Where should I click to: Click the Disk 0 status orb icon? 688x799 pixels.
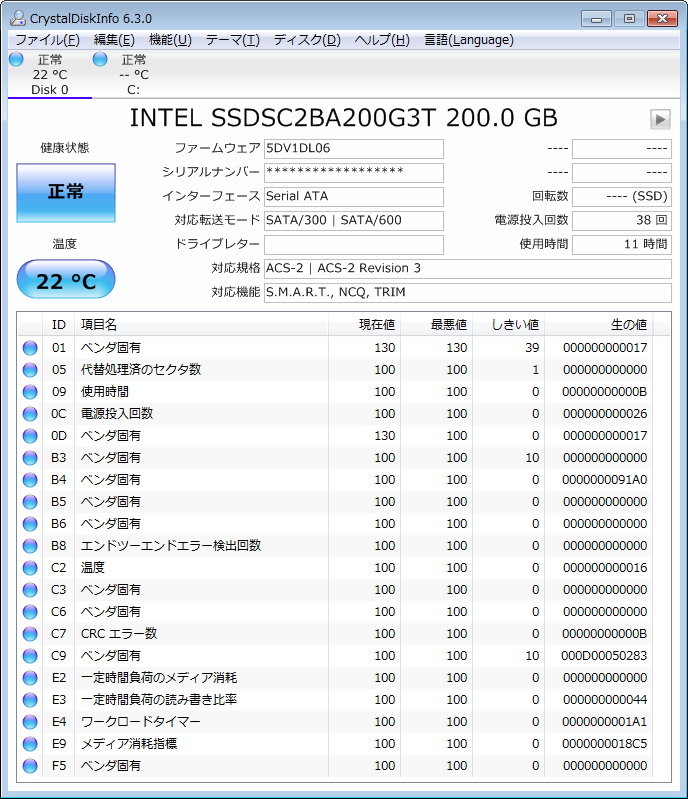[x=16, y=60]
